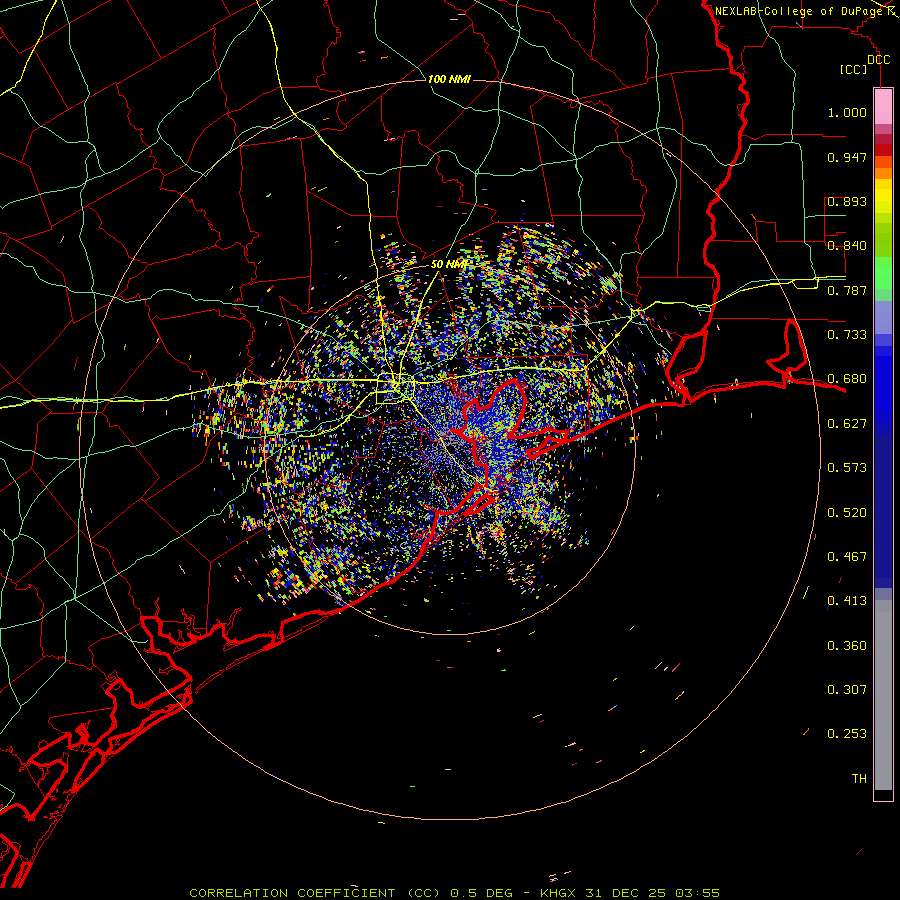Pick the gray band on the color scale
The width and height of the screenshot is (900, 900).
pyautogui.click(x=883, y=695)
